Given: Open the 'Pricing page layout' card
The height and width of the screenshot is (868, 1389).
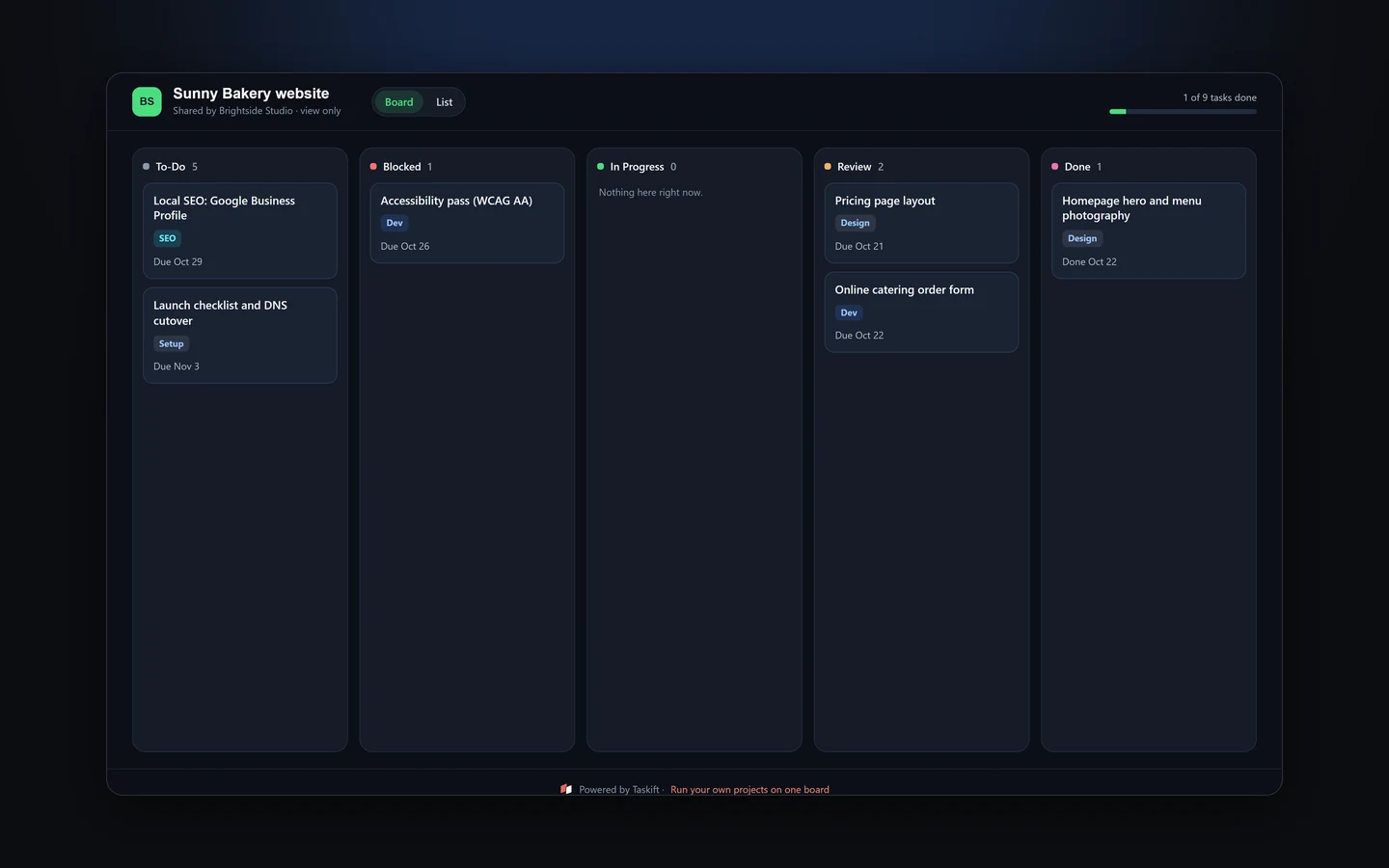Looking at the screenshot, I should [x=921, y=223].
